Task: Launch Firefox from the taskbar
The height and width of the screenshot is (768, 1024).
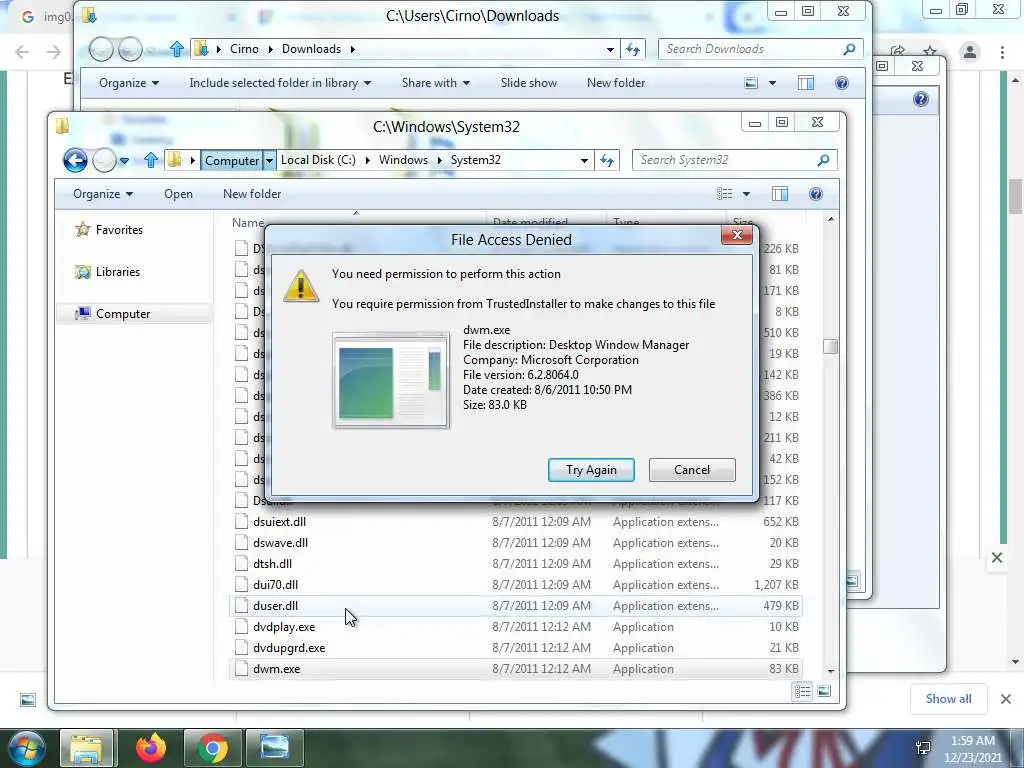Action: [150, 748]
